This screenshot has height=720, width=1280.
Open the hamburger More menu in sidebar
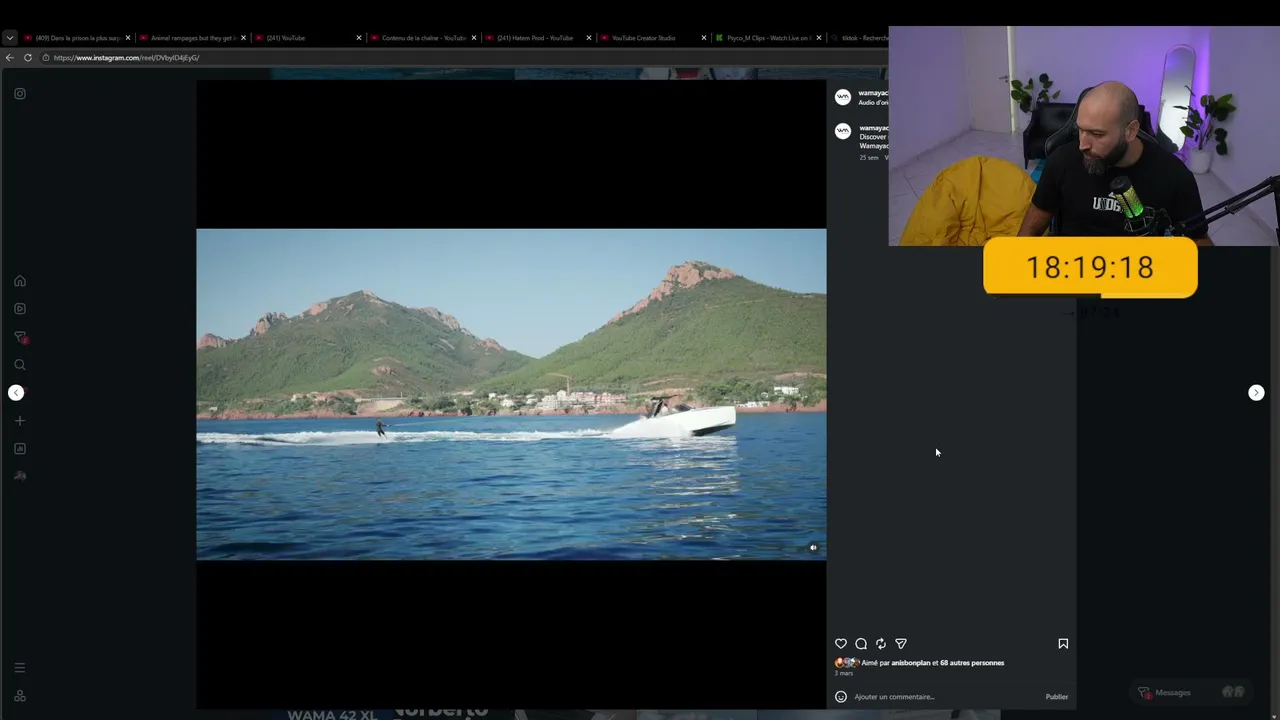[x=19, y=668]
